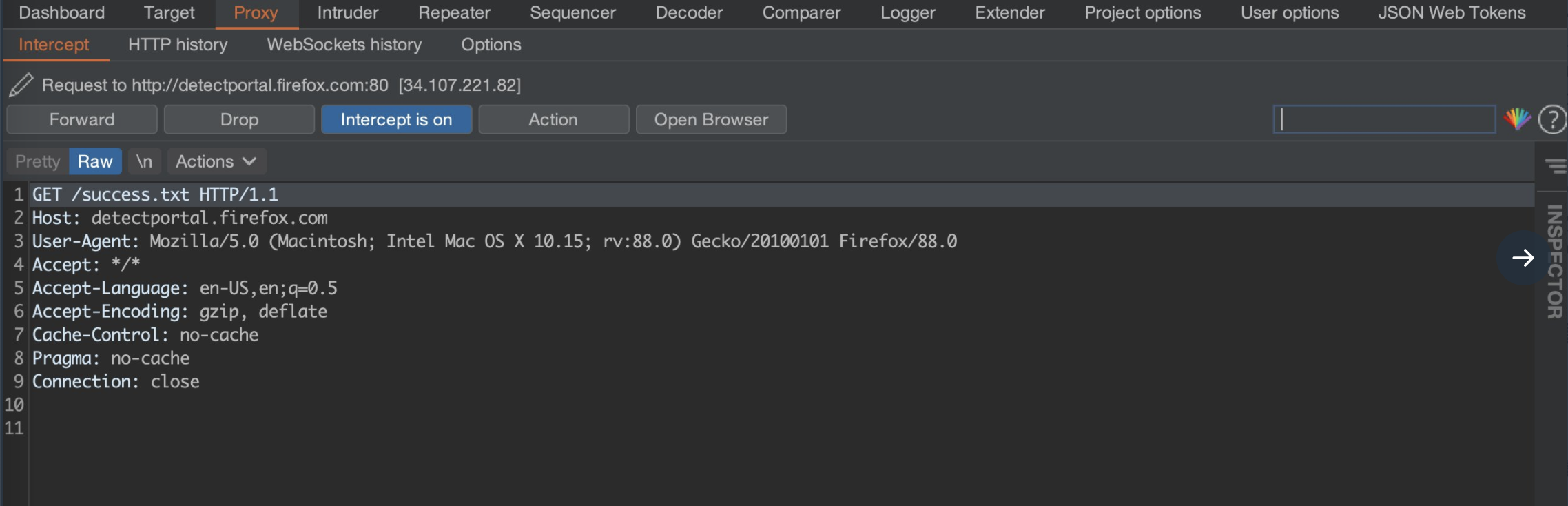Switch to the Intruder tab
The image size is (1568, 506).
pyautogui.click(x=348, y=13)
